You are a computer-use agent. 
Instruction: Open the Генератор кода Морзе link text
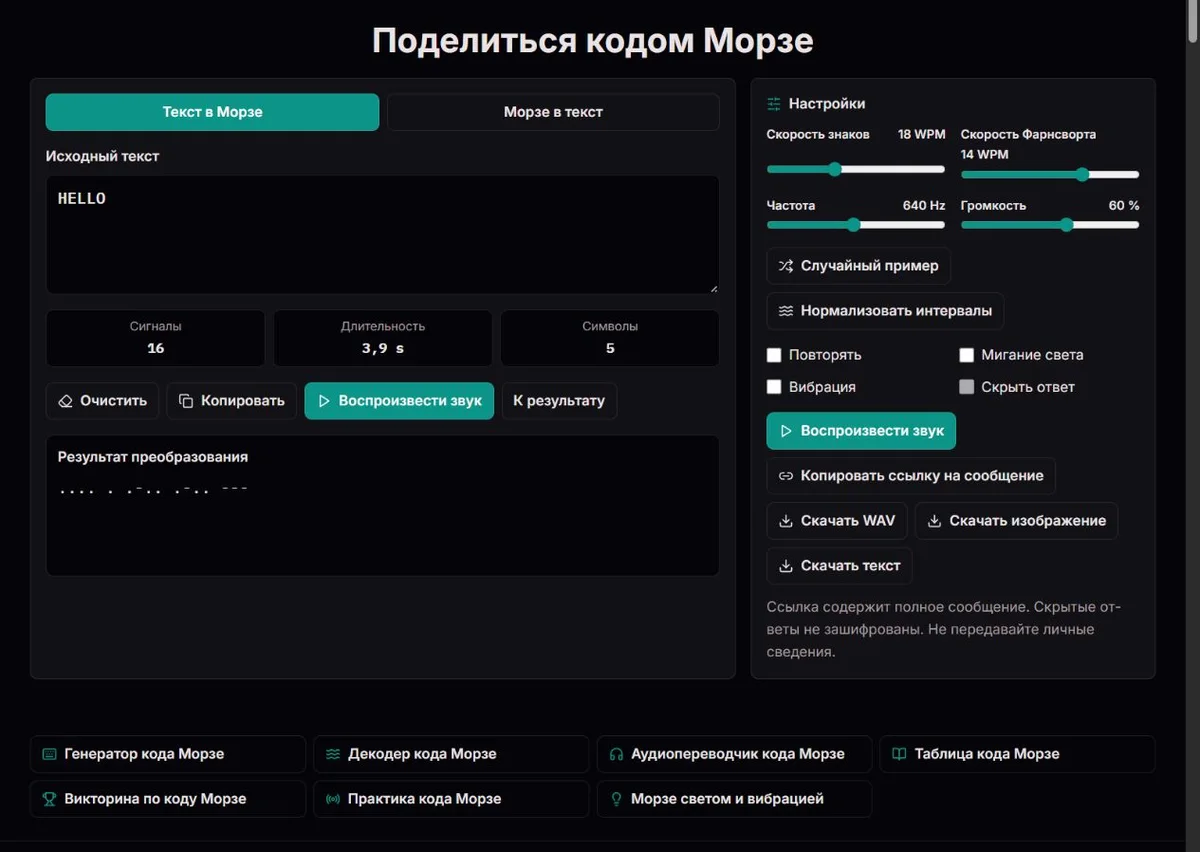(144, 754)
